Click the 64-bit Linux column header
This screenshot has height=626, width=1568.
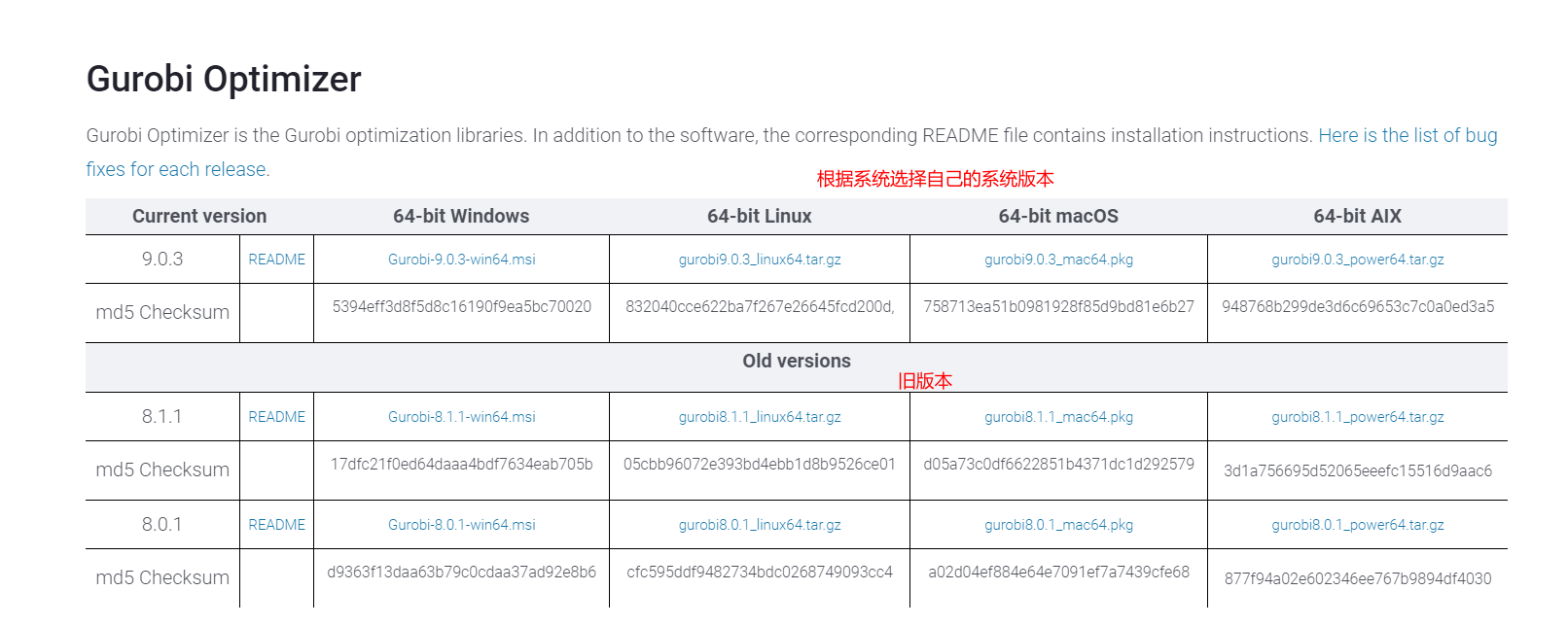click(760, 217)
